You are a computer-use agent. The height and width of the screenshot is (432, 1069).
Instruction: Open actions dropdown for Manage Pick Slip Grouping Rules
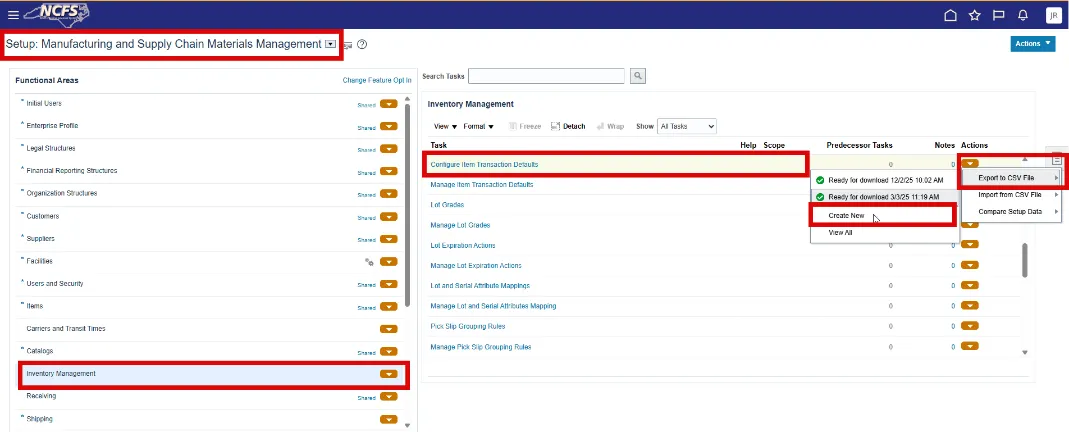(x=969, y=347)
